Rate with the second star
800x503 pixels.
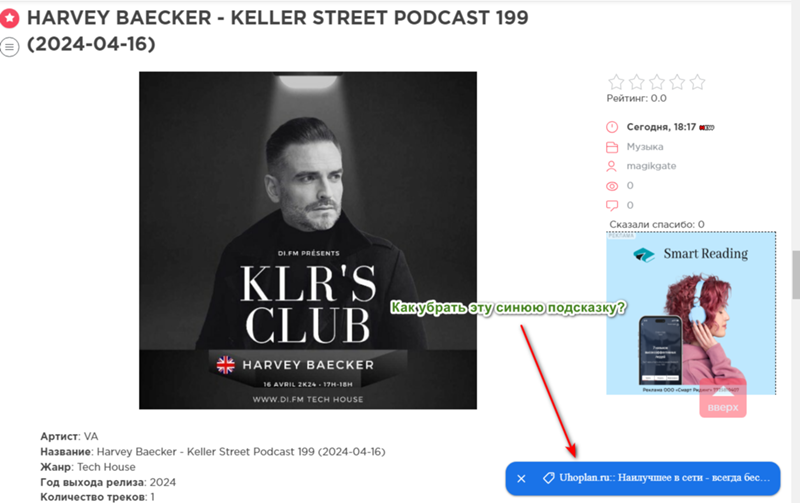pyautogui.click(x=637, y=82)
